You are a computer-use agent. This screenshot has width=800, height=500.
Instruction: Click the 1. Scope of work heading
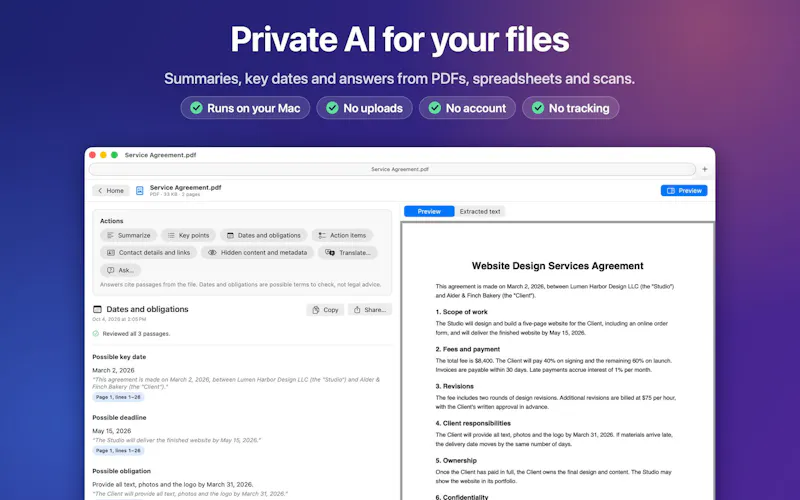tap(461, 312)
